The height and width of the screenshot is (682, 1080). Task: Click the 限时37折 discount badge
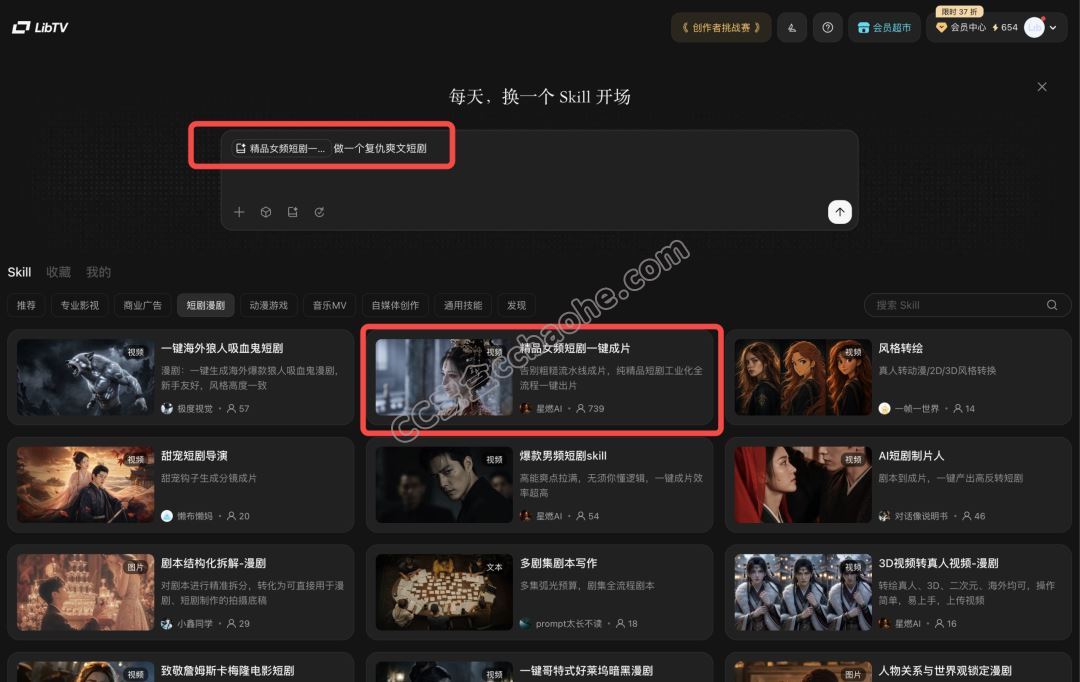[x=959, y=12]
